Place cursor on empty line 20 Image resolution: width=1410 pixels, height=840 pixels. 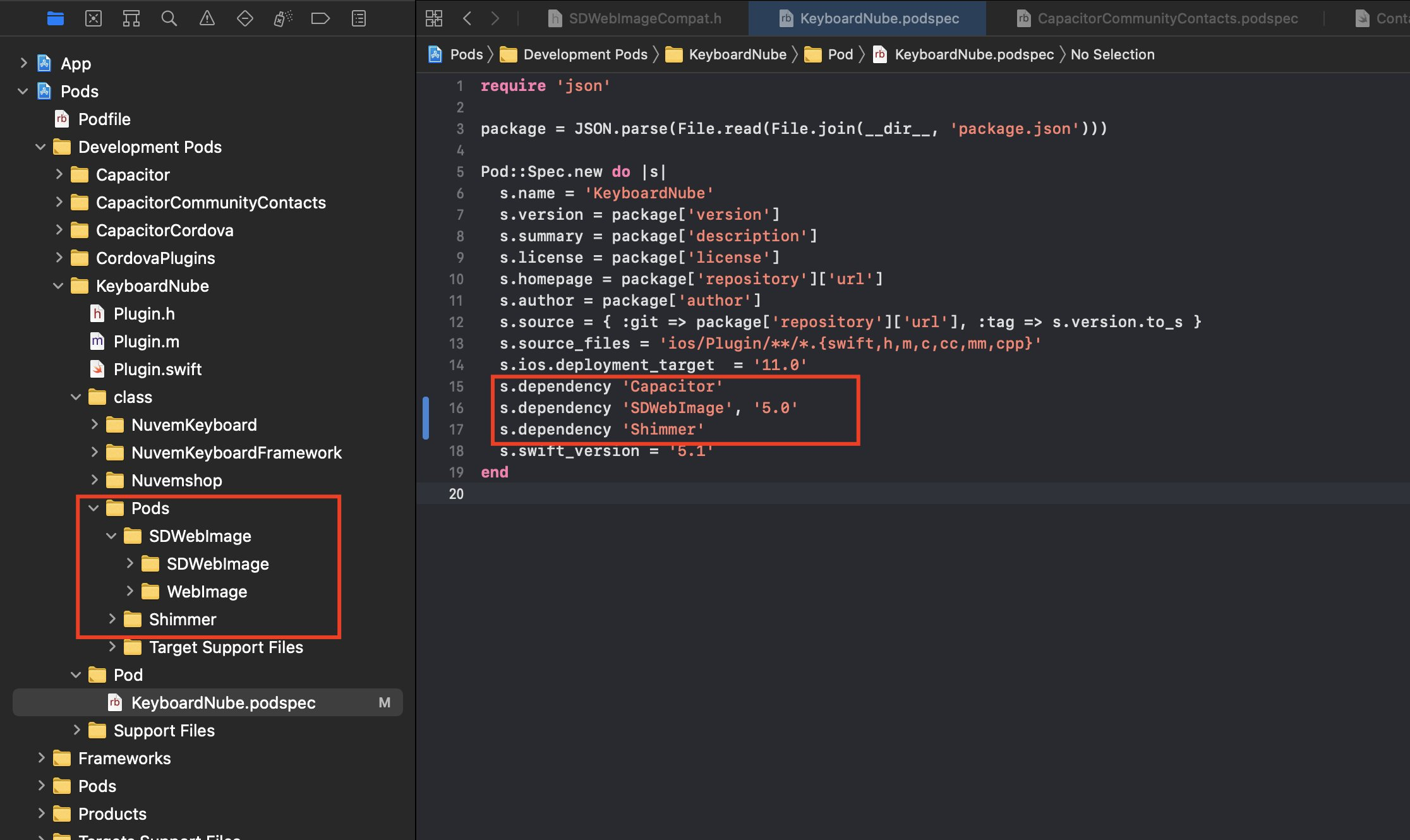point(913,494)
